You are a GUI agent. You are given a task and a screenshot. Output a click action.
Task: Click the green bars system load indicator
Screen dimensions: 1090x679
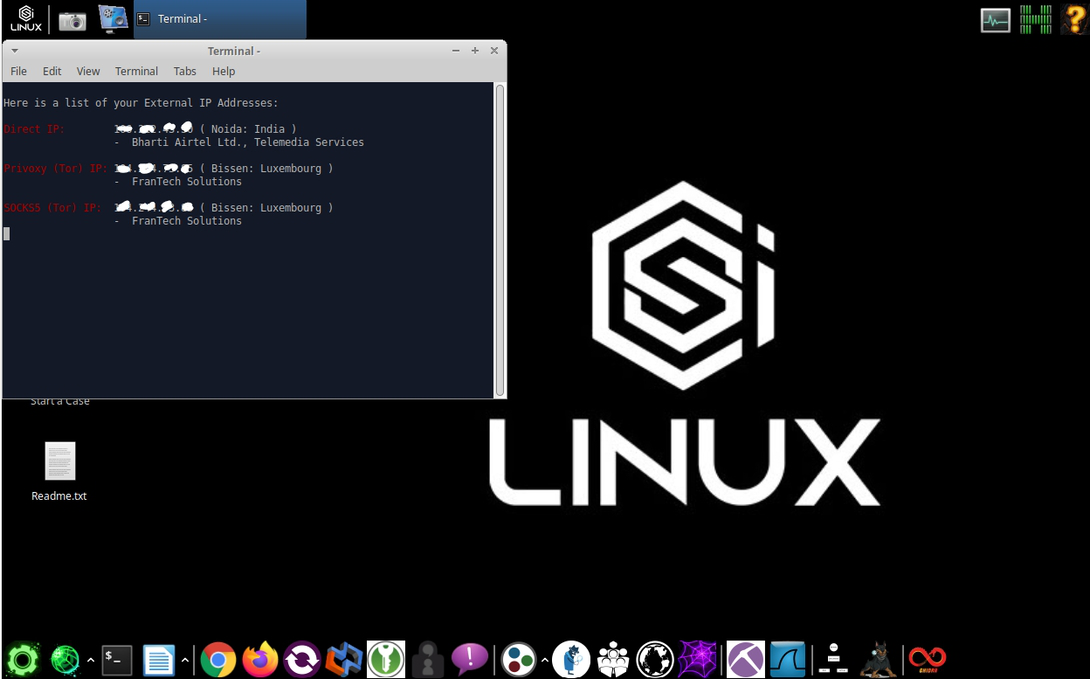1035,19
